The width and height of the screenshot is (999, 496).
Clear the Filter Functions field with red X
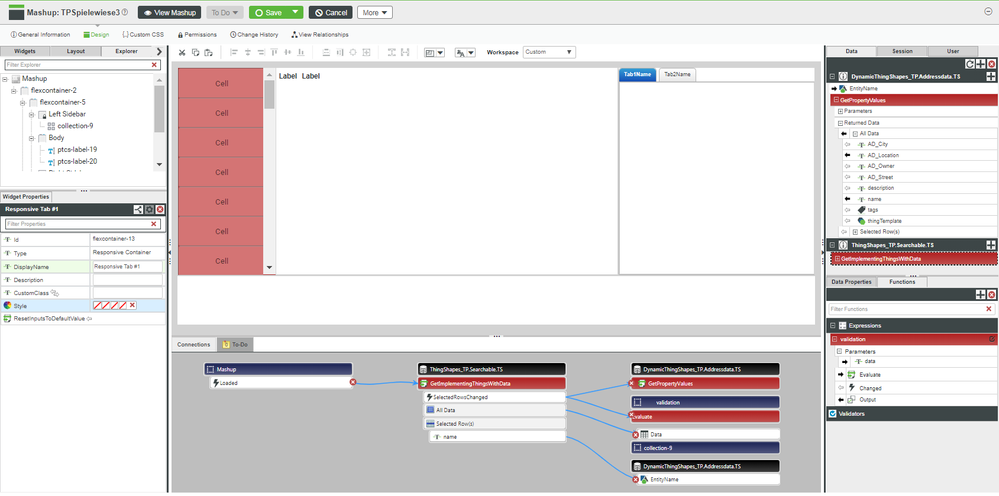pos(989,309)
